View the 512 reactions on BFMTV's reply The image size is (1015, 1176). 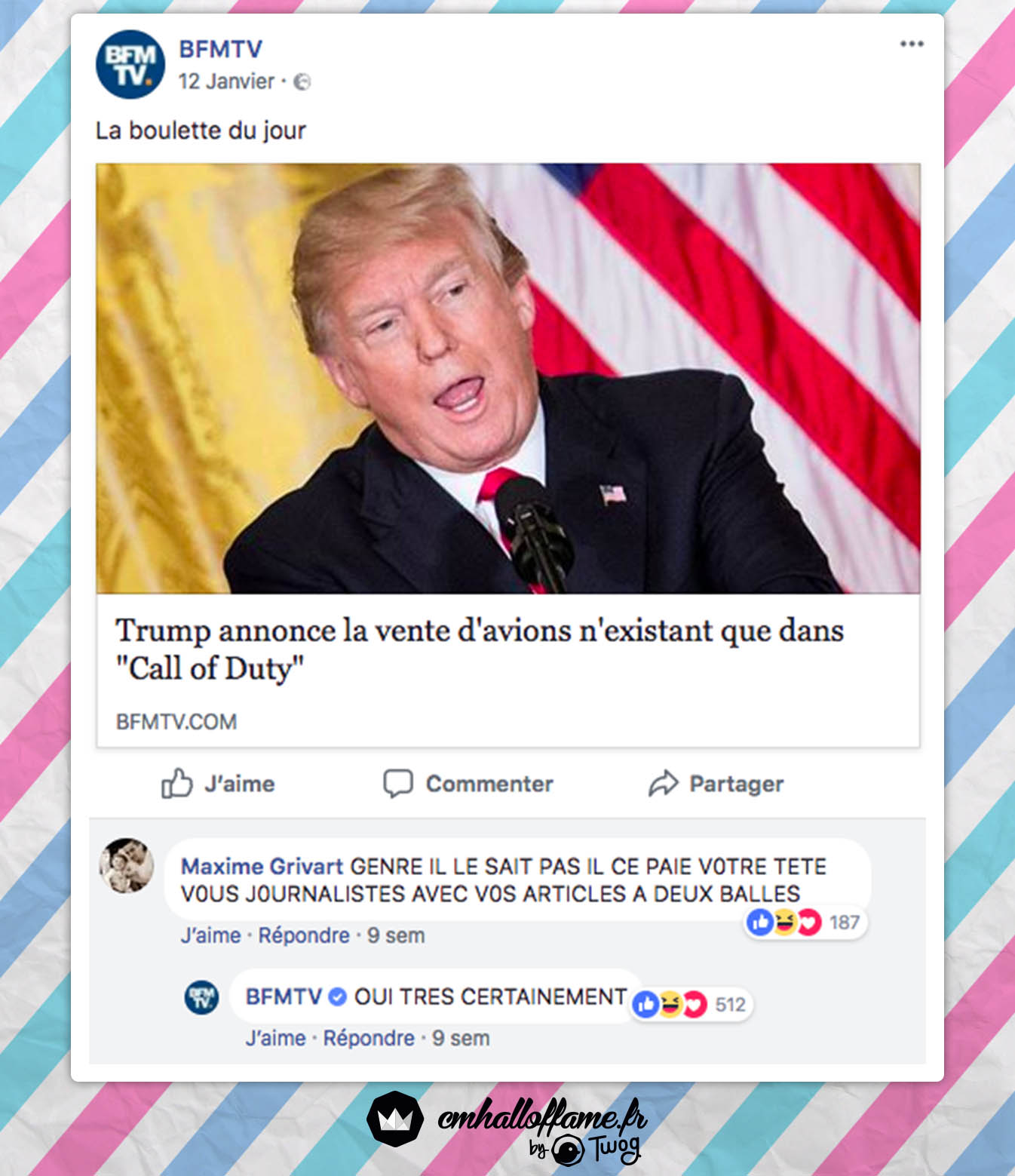691,1004
